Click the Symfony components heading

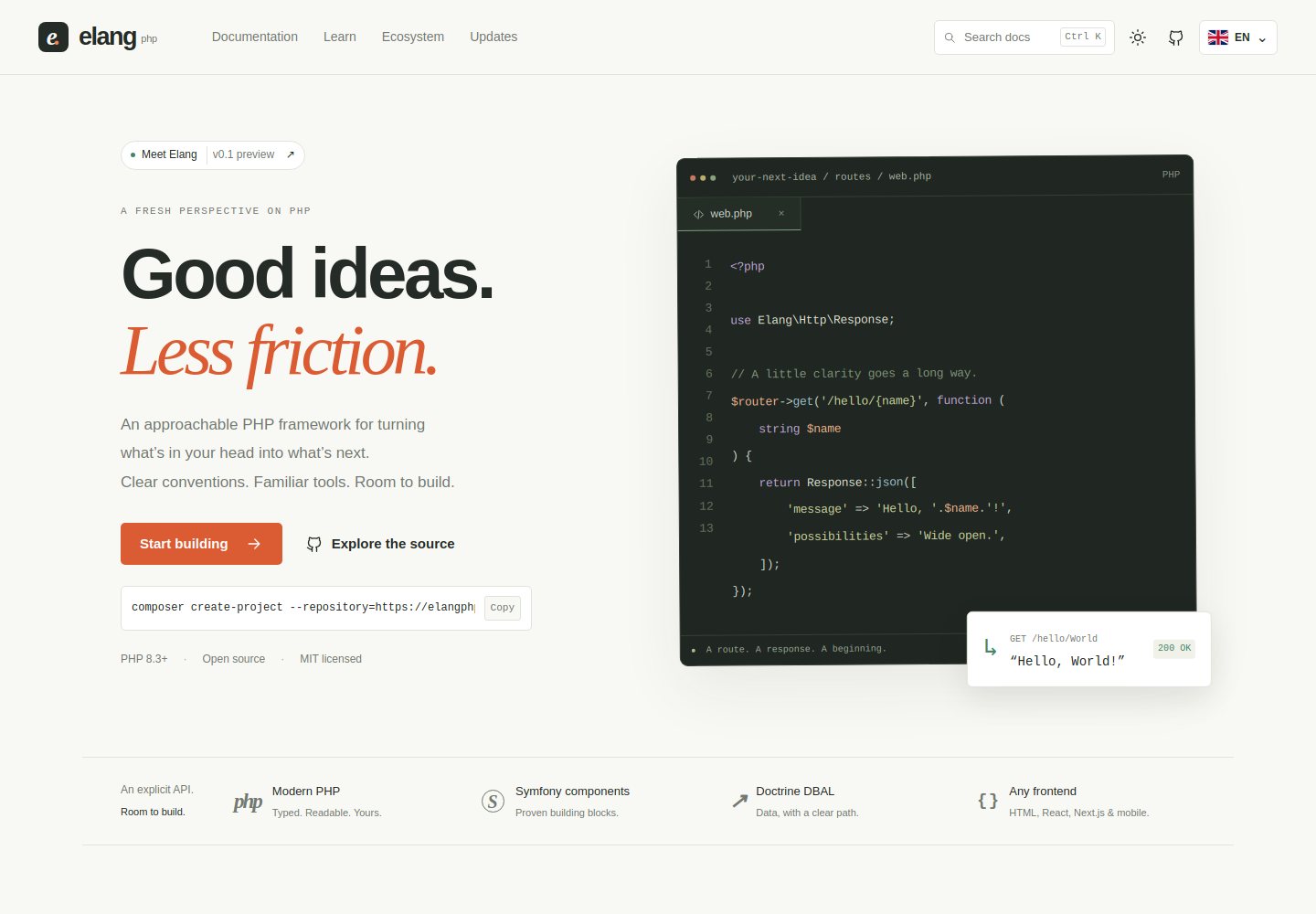[572, 792]
